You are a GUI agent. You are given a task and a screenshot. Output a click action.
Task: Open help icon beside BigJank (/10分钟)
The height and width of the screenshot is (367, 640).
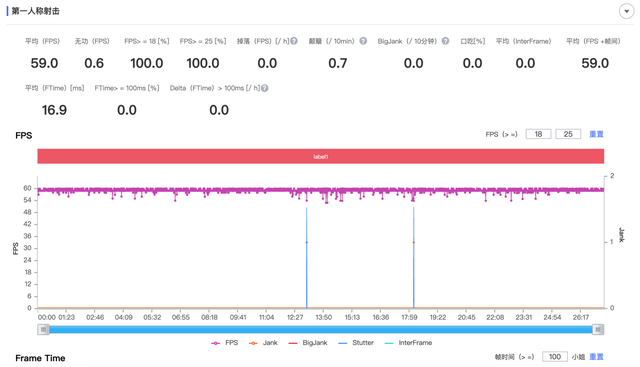445,41
